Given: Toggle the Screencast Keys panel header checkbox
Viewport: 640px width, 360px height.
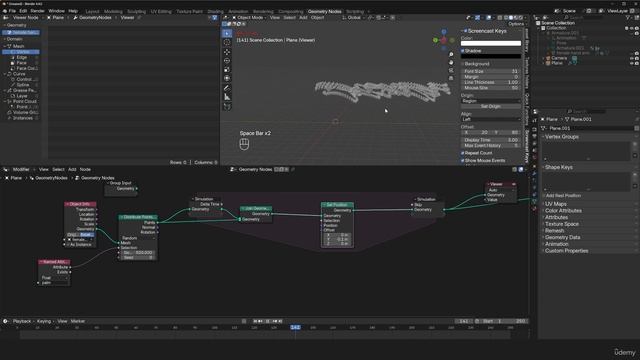Looking at the screenshot, I should pos(465,31).
